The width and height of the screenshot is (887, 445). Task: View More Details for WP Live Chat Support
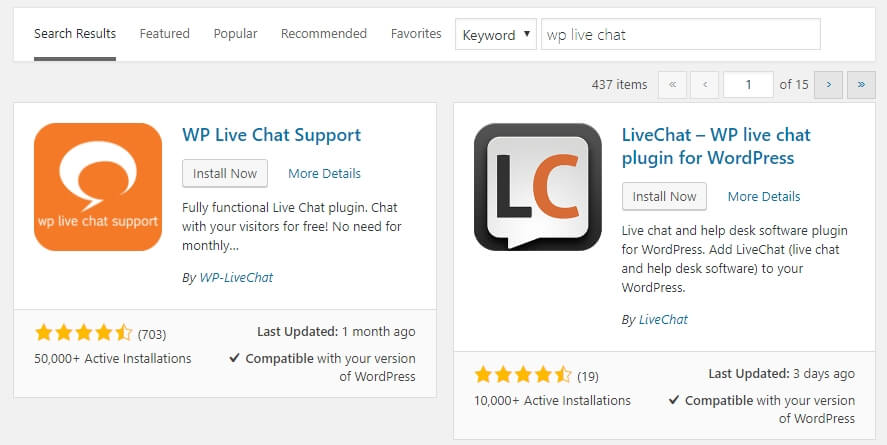tap(325, 174)
